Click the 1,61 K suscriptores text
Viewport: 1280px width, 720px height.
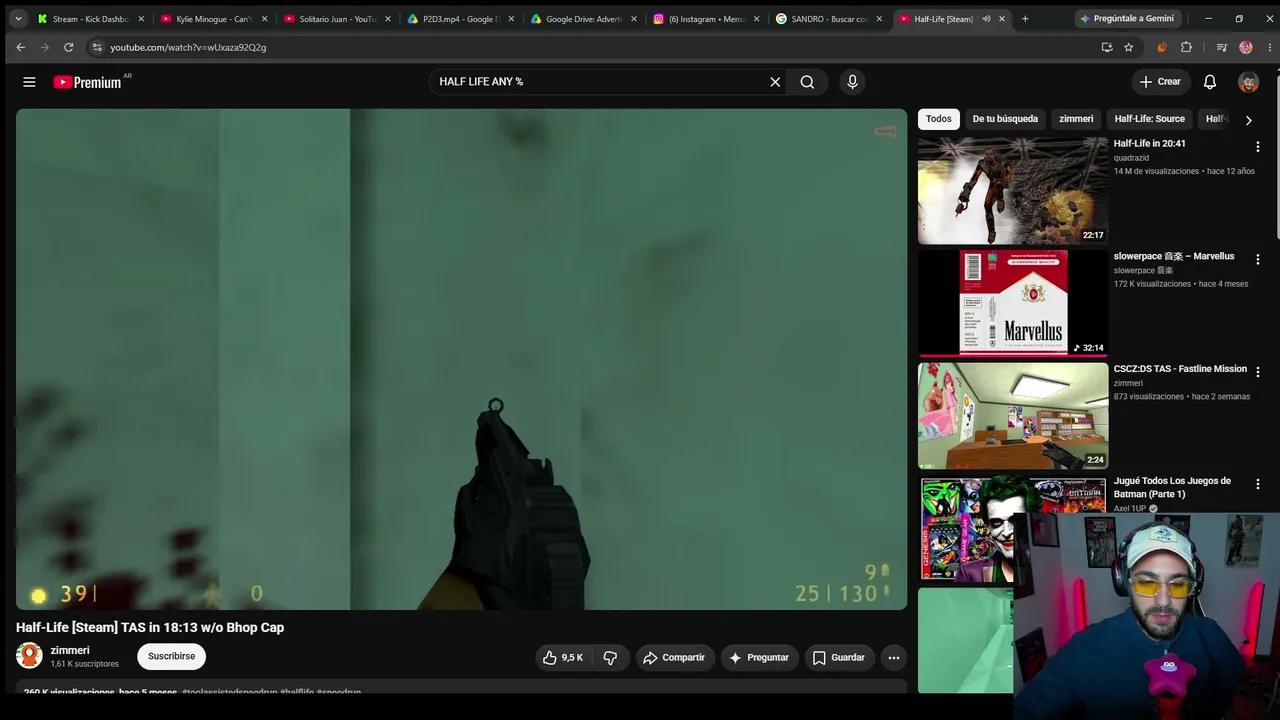click(x=85, y=664)
